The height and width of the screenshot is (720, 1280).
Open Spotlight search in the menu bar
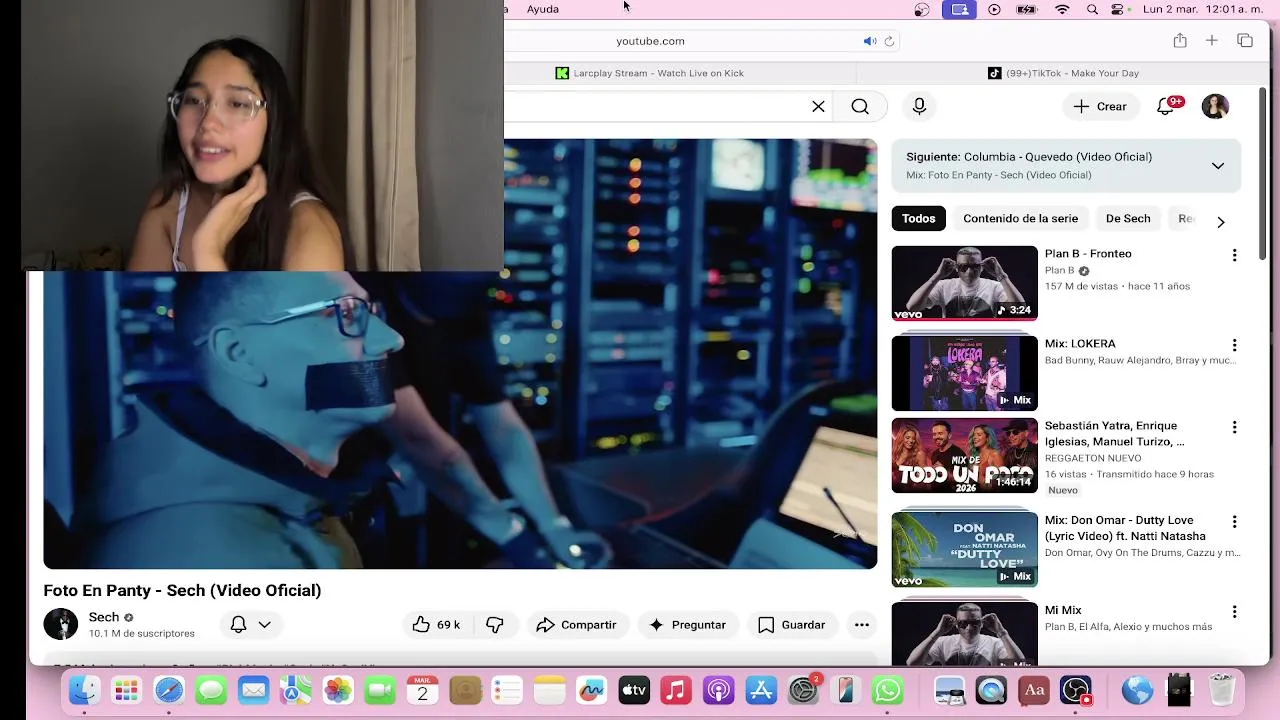(1092, 9)
